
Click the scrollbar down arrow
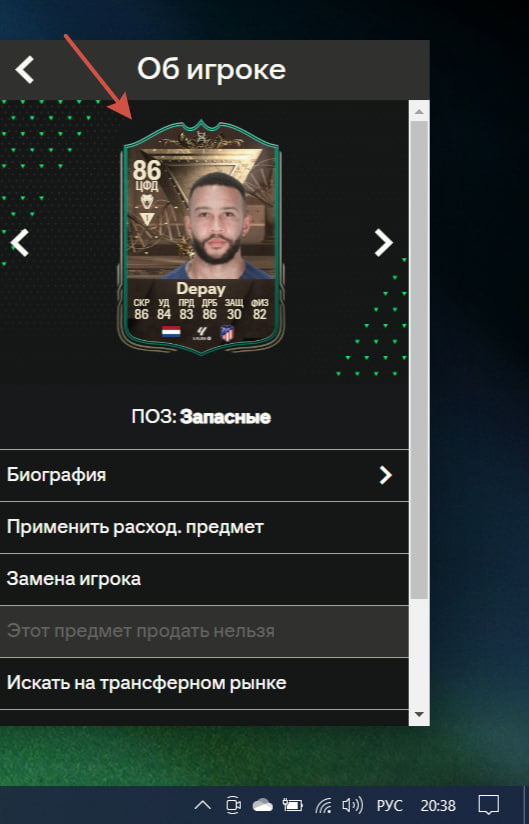419,714
